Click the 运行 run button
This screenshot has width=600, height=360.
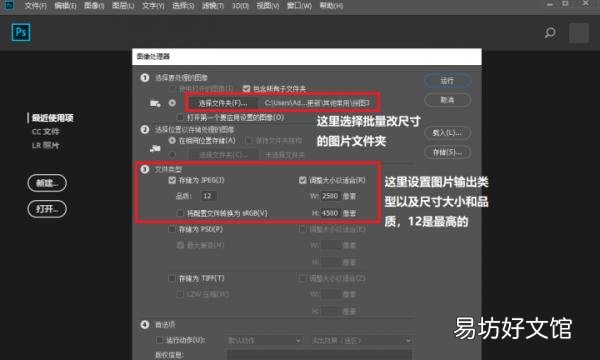447,81
